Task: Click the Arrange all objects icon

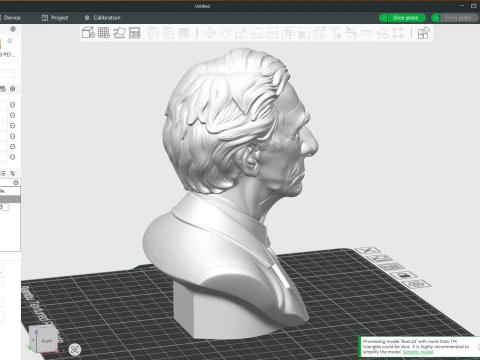Action: tap(134, 33)
